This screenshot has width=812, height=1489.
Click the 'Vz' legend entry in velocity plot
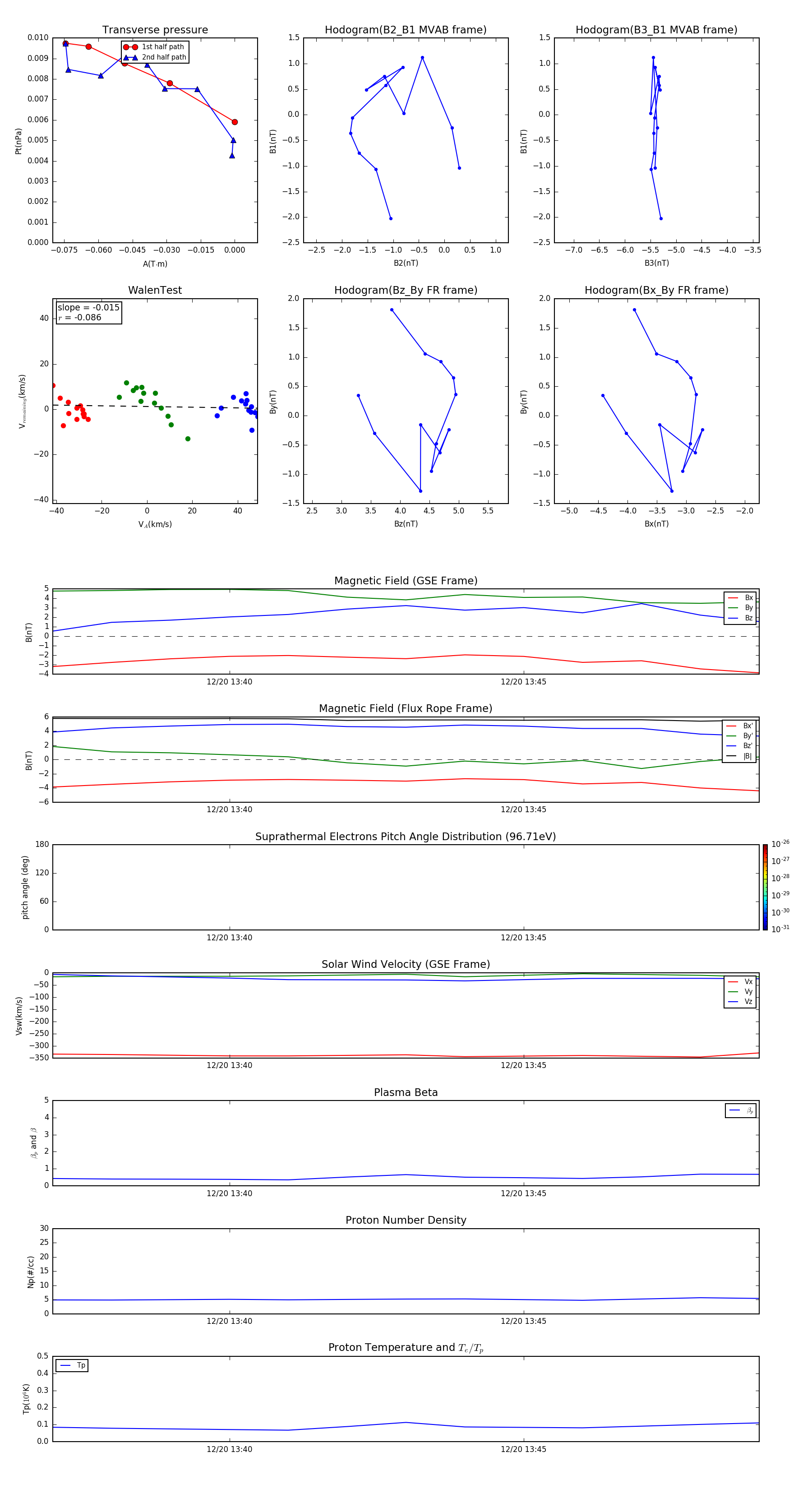tap(740, 1001)
